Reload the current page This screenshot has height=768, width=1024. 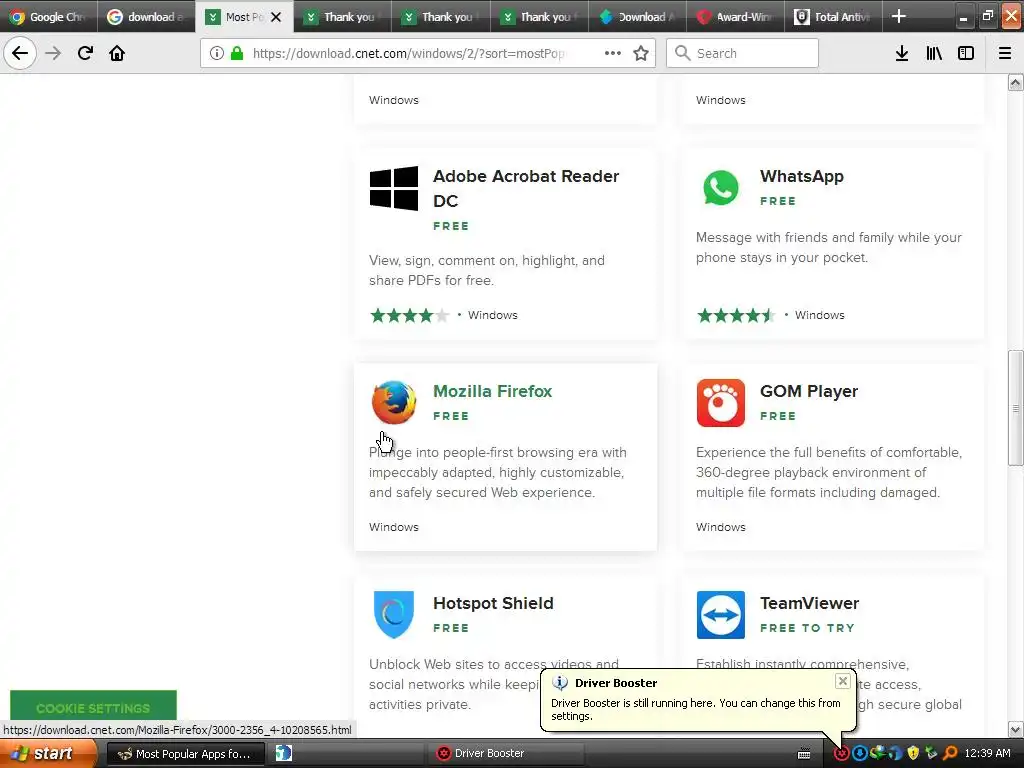pos(85,53)
